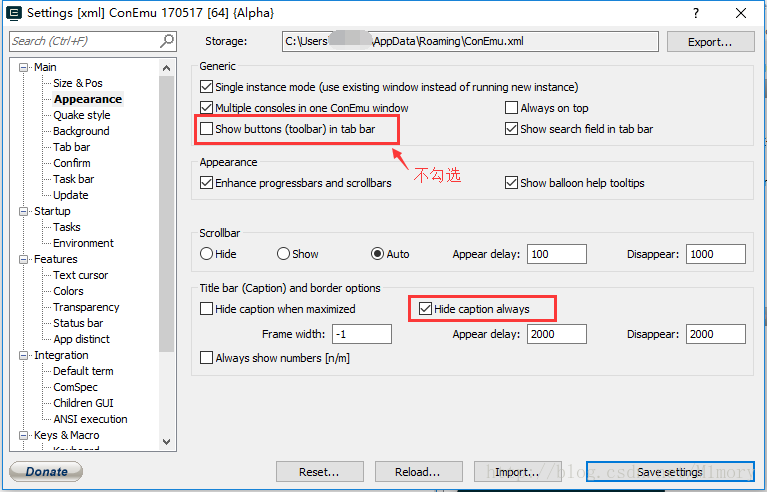Screen dimensions: 767x492
Task: Collapse the Features tree node
Action: (23, 259)
